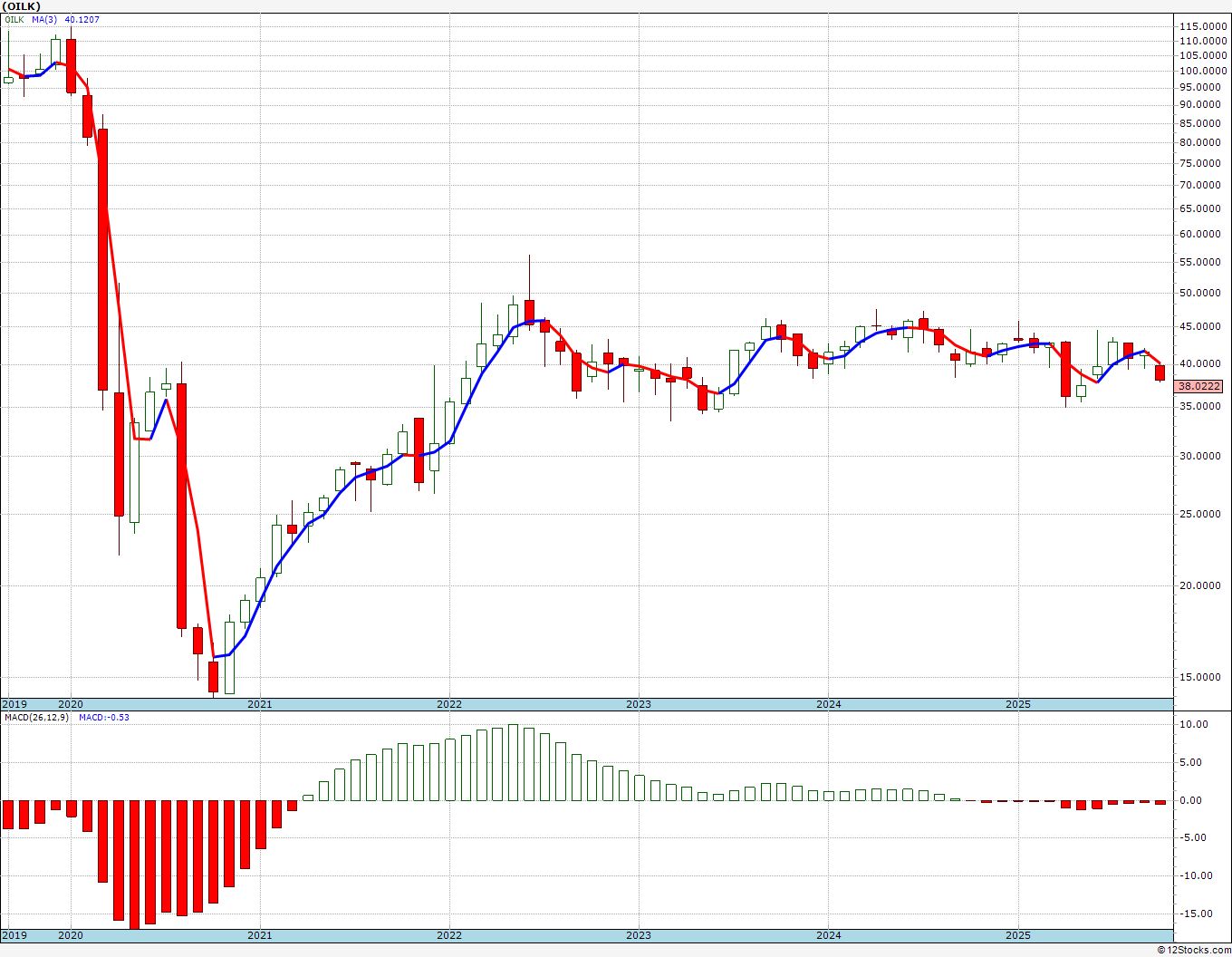Click 2025 on the price chart time axis
Screen dimensions: 1232x957
pos(1018,704)
